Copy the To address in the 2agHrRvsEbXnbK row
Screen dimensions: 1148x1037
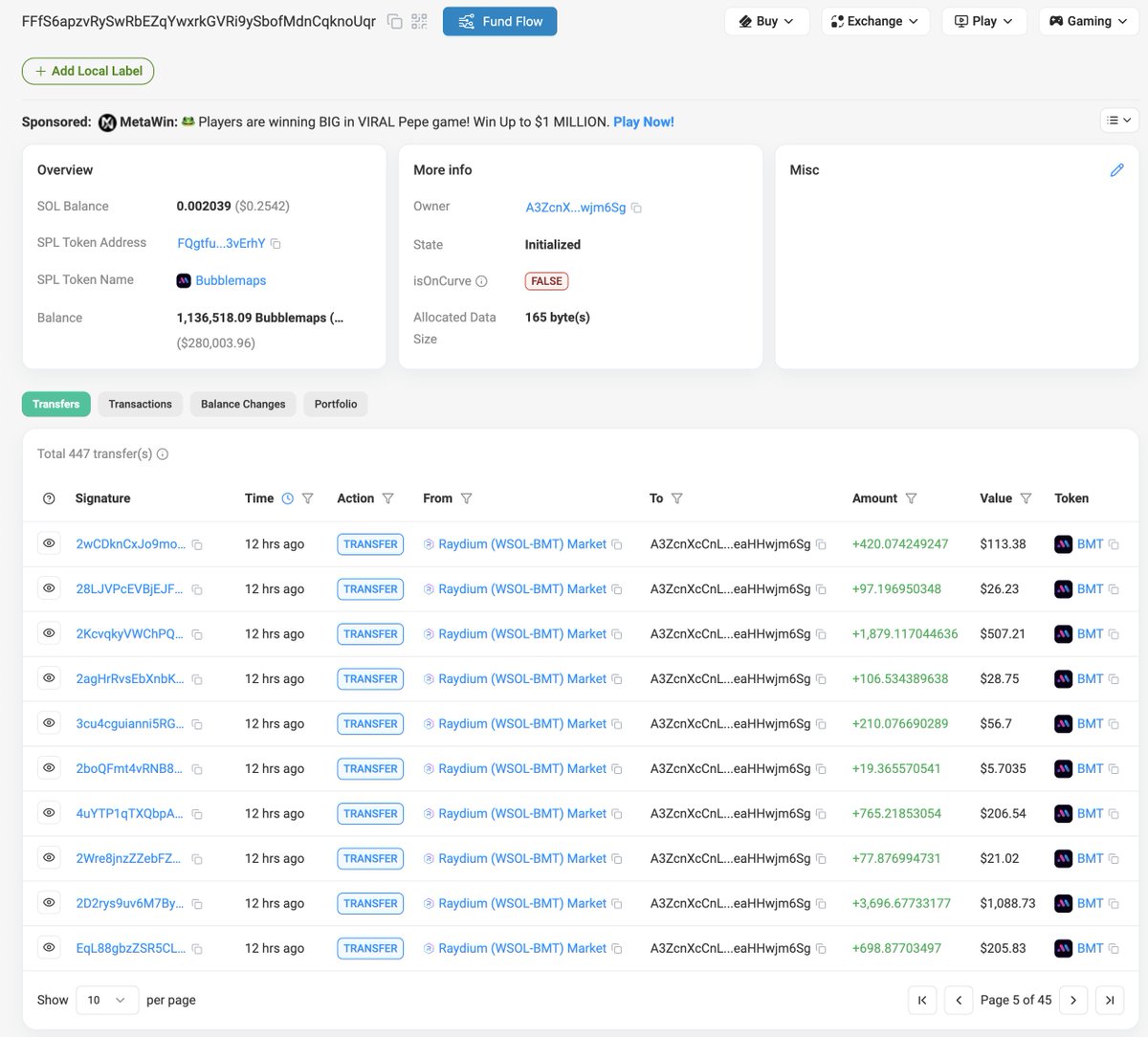coord(820,680)
